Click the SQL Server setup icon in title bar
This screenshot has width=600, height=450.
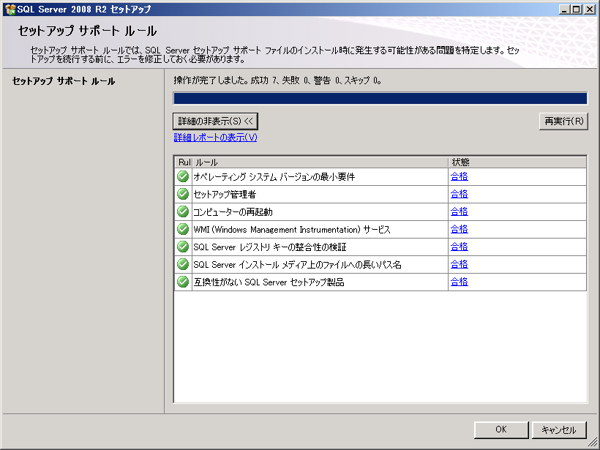click(x=10, y=9)
